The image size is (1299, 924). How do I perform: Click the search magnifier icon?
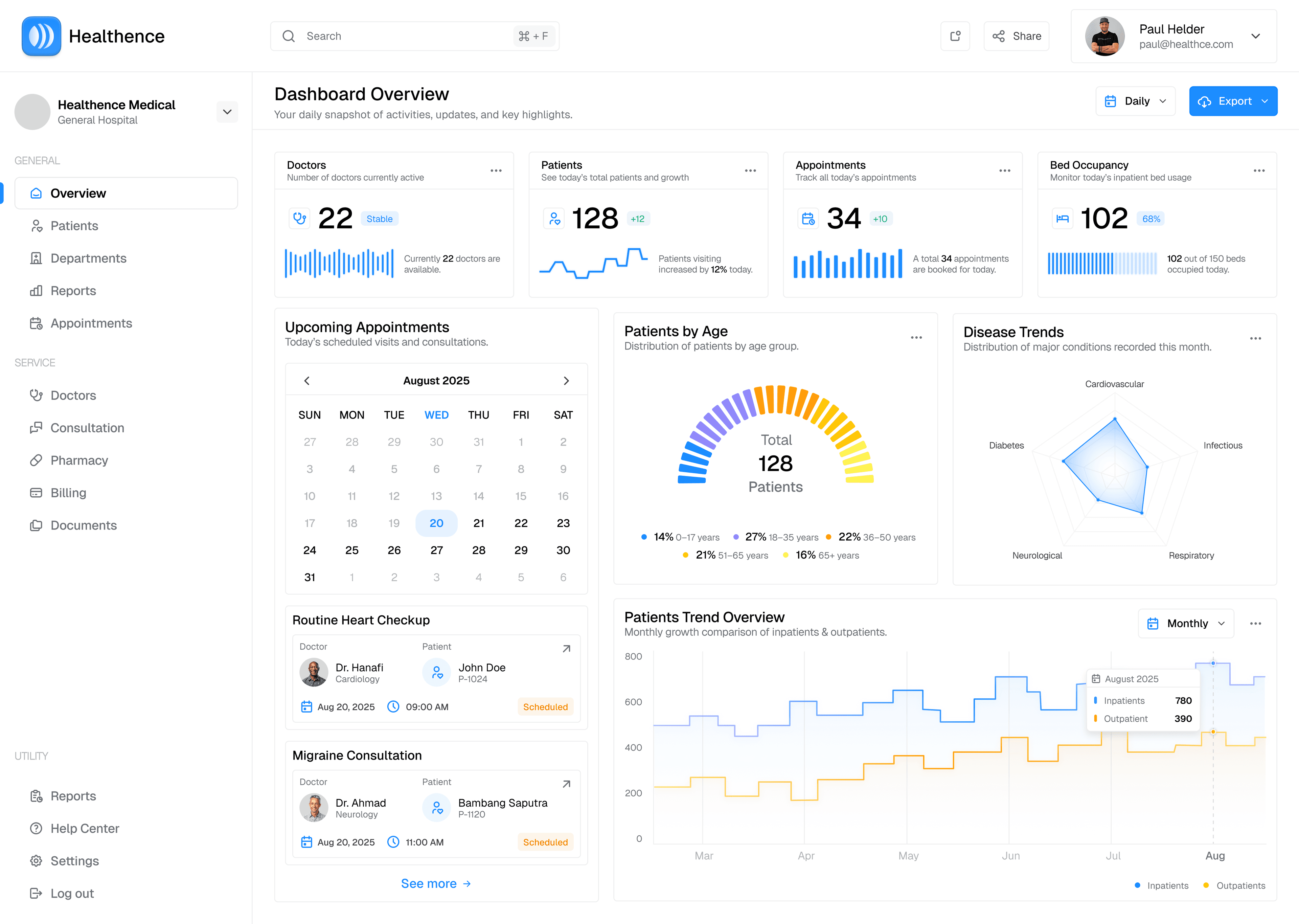tap(289, 36)
